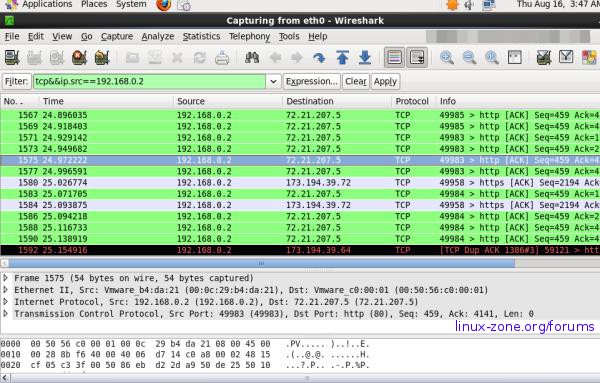600x383 pixels.
Task: Stop the running capture via toolbar icon
Action: tap(79, 58)
